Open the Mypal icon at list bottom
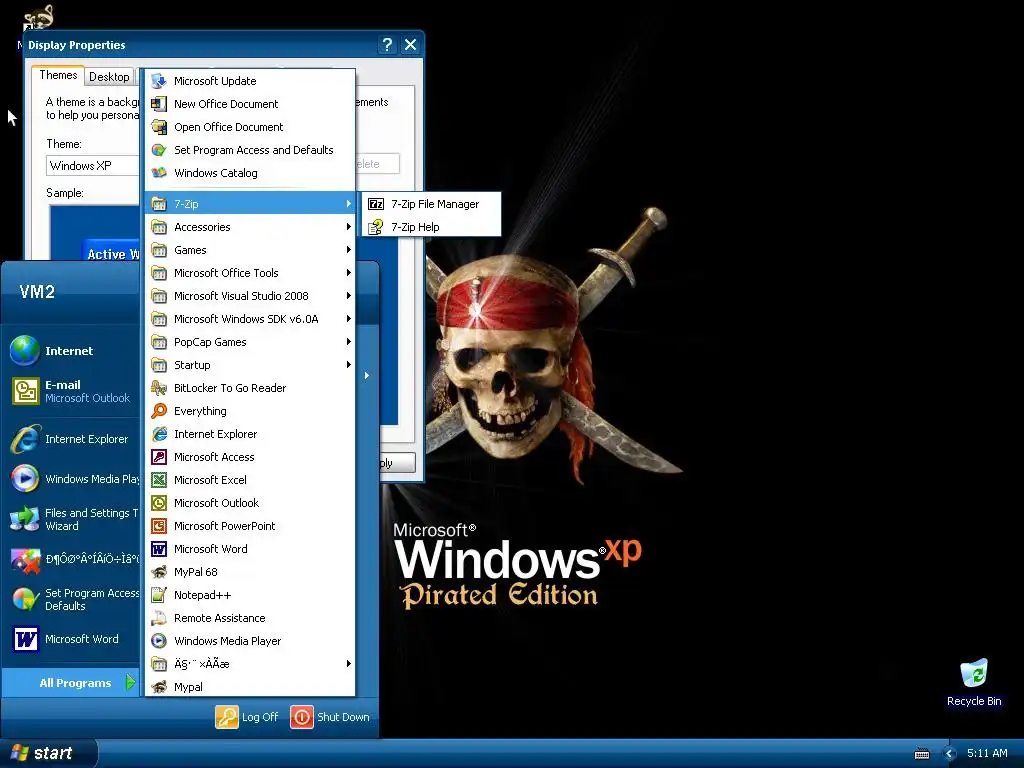Viewport: 1024px width, 768px height. coord(159,687)
